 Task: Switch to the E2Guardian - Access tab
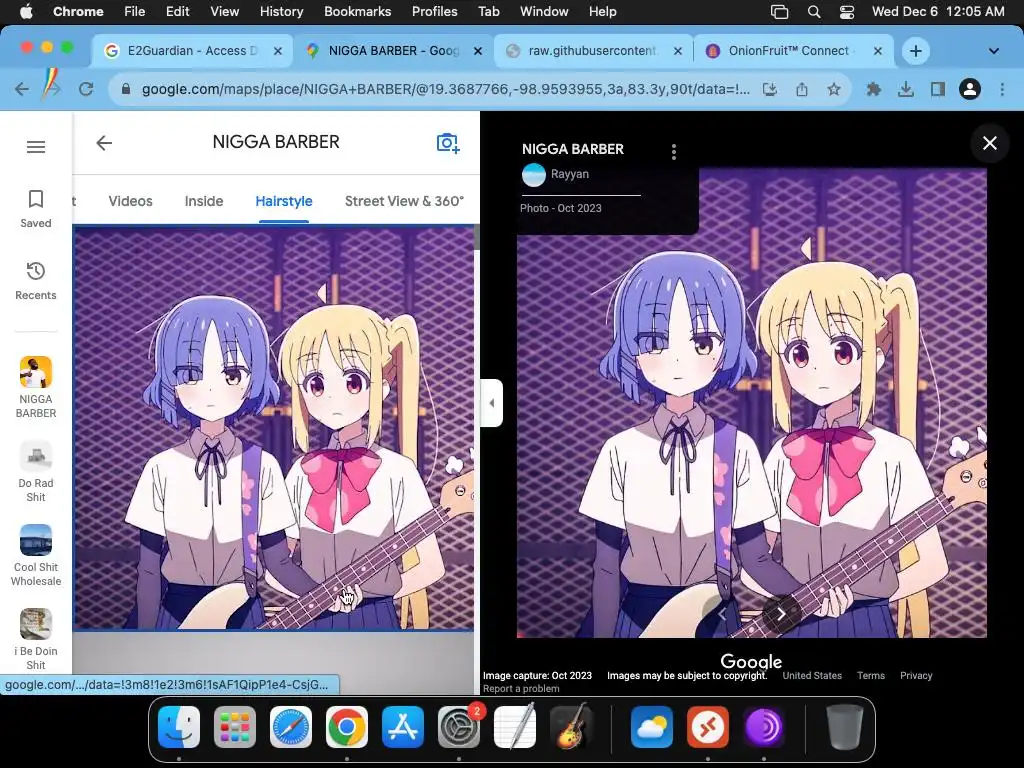[193, 51]
